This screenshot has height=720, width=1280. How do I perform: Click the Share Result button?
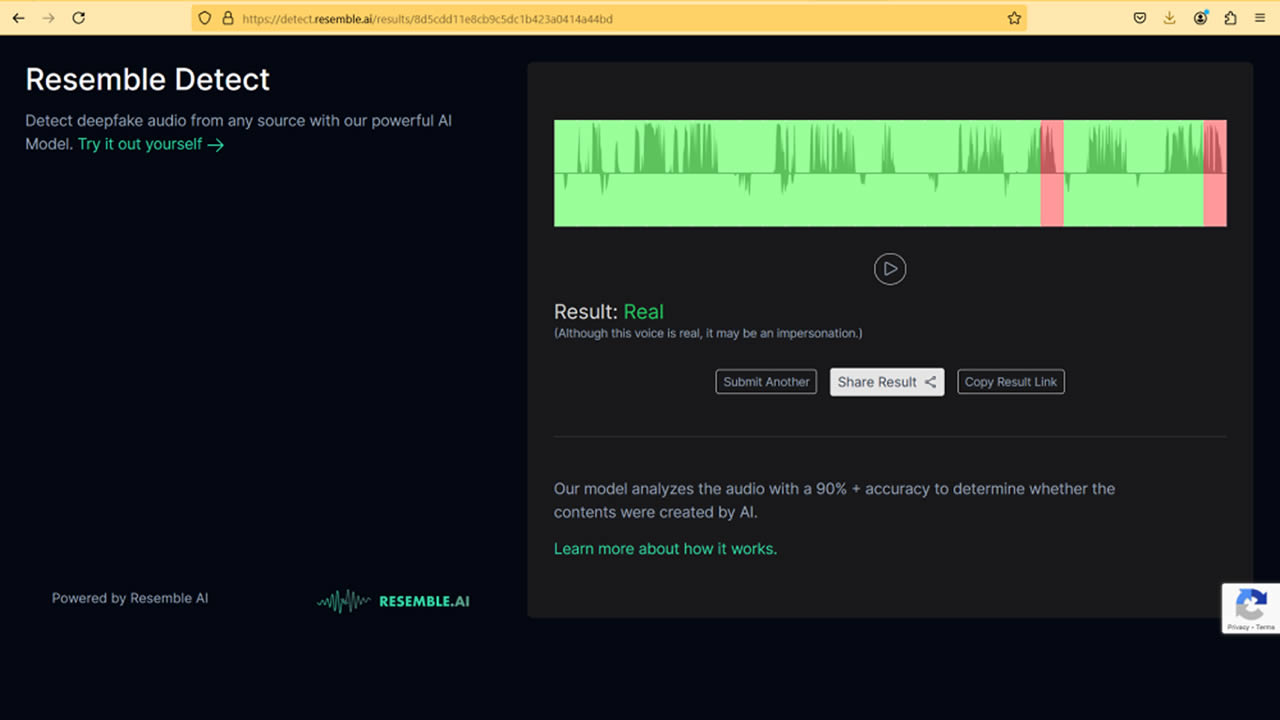(x=886, y=382)
